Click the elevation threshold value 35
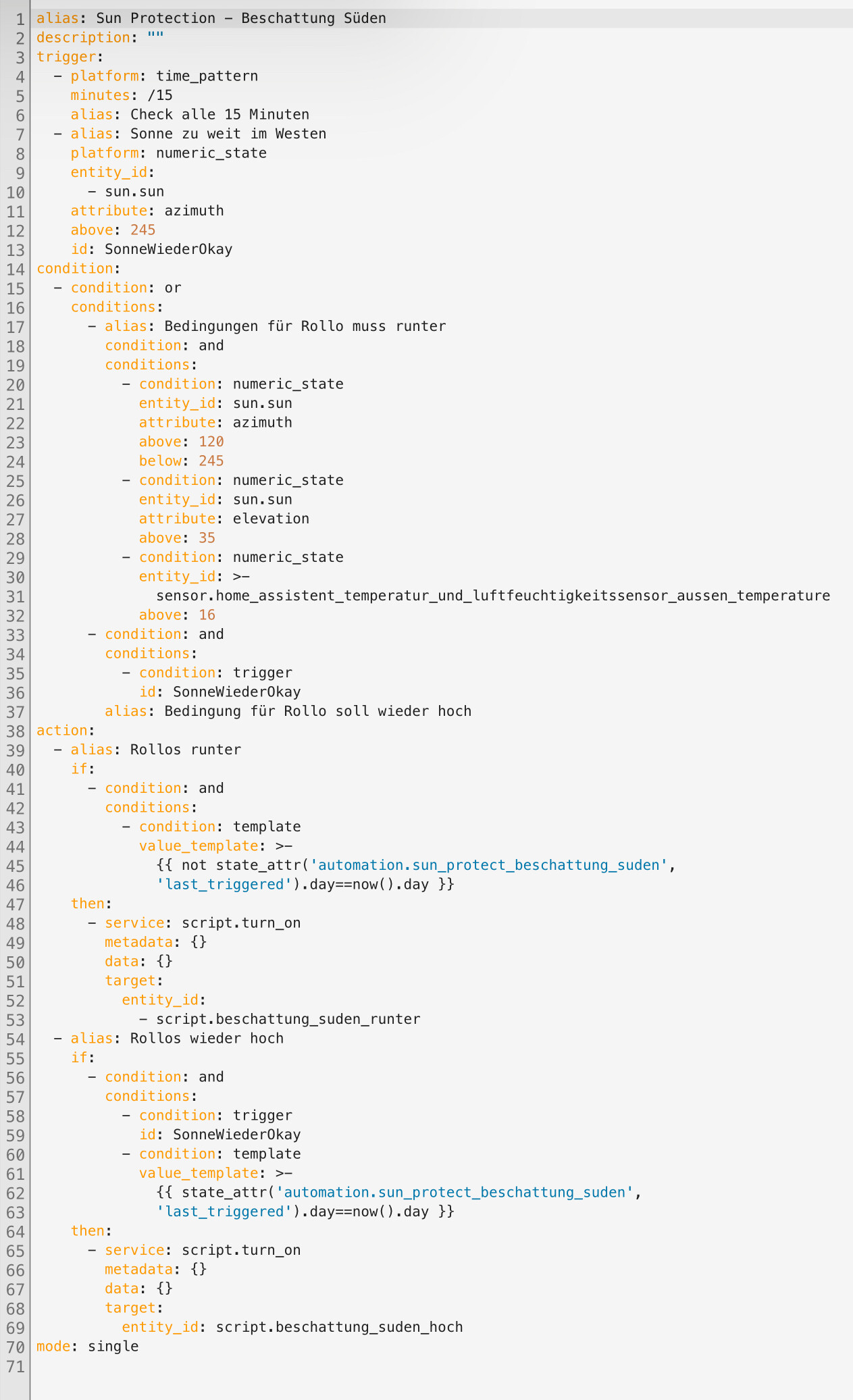Viewport: 853px width, 1400px height. click(x=207, y=538)
